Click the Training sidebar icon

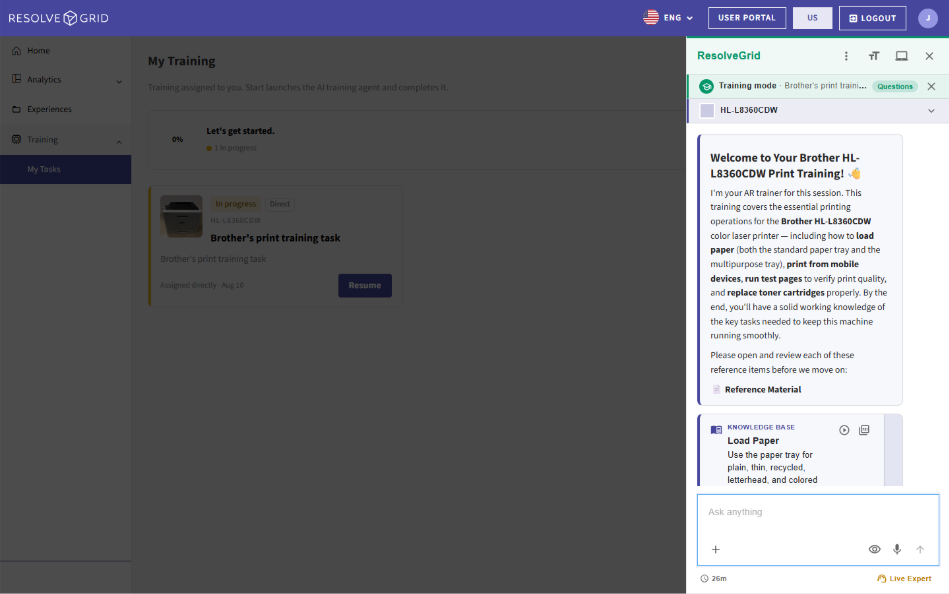(x=16, y=139)
